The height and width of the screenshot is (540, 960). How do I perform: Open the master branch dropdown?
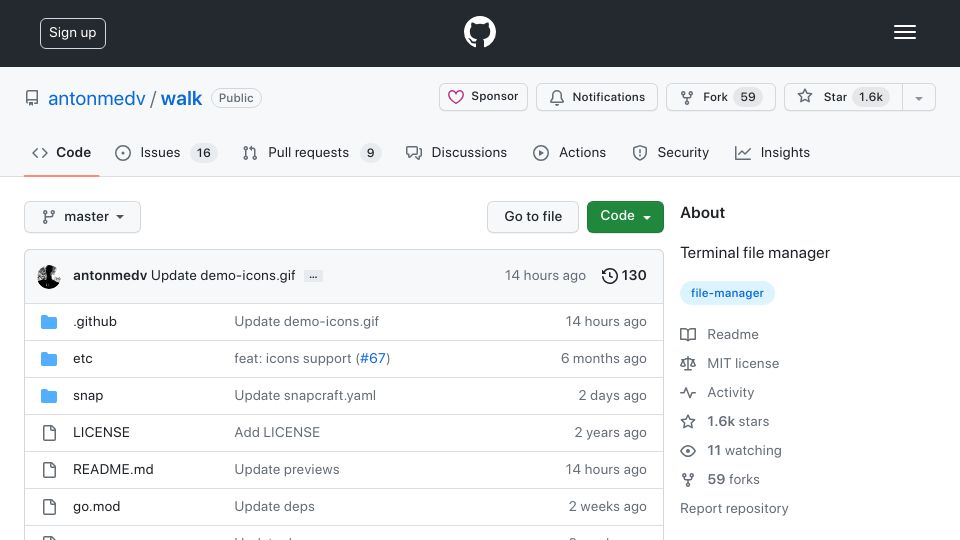pos(83,217)
